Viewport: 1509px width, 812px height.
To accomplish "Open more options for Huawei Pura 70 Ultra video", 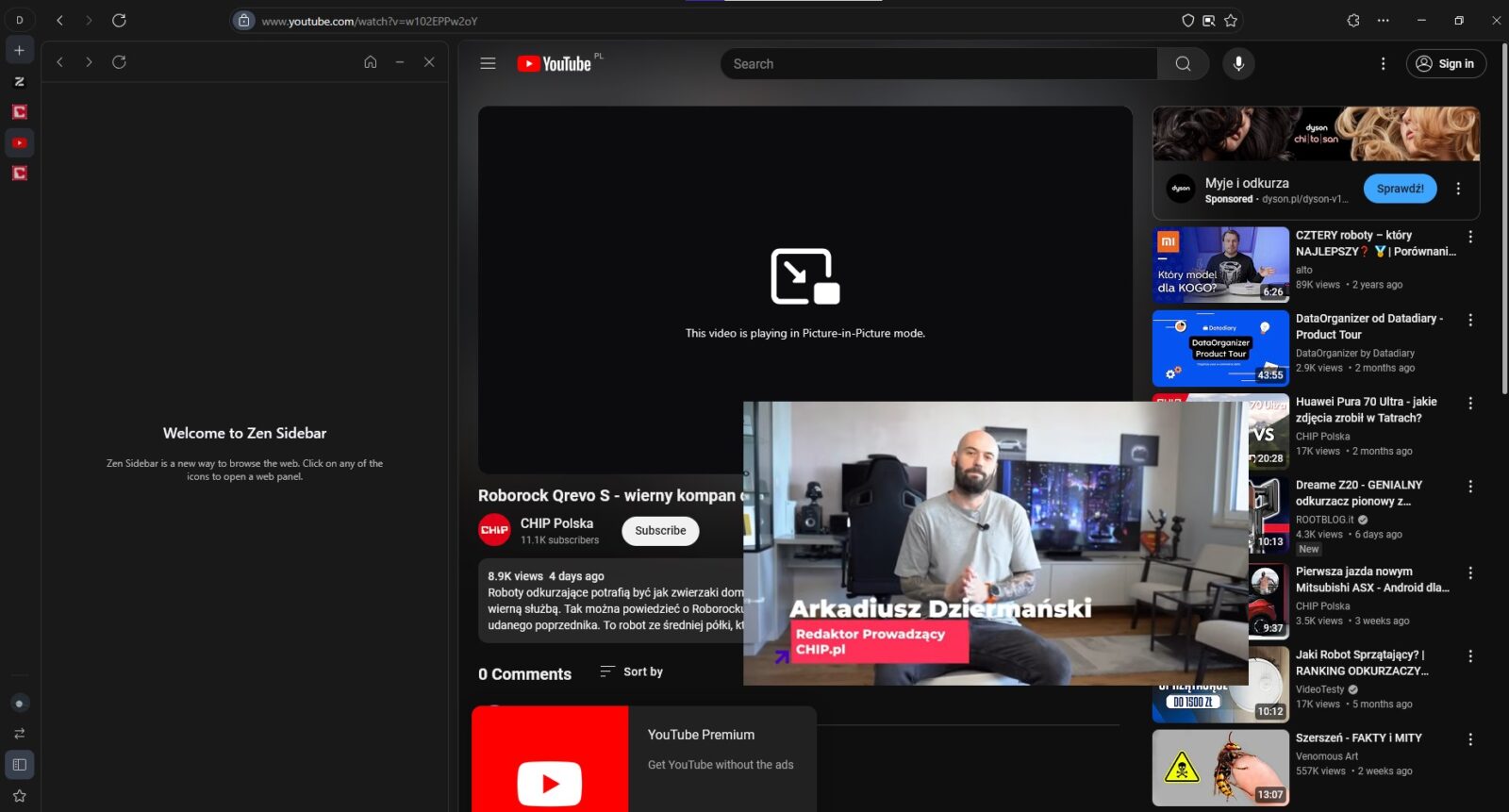I will click(x=1469, y=403).
